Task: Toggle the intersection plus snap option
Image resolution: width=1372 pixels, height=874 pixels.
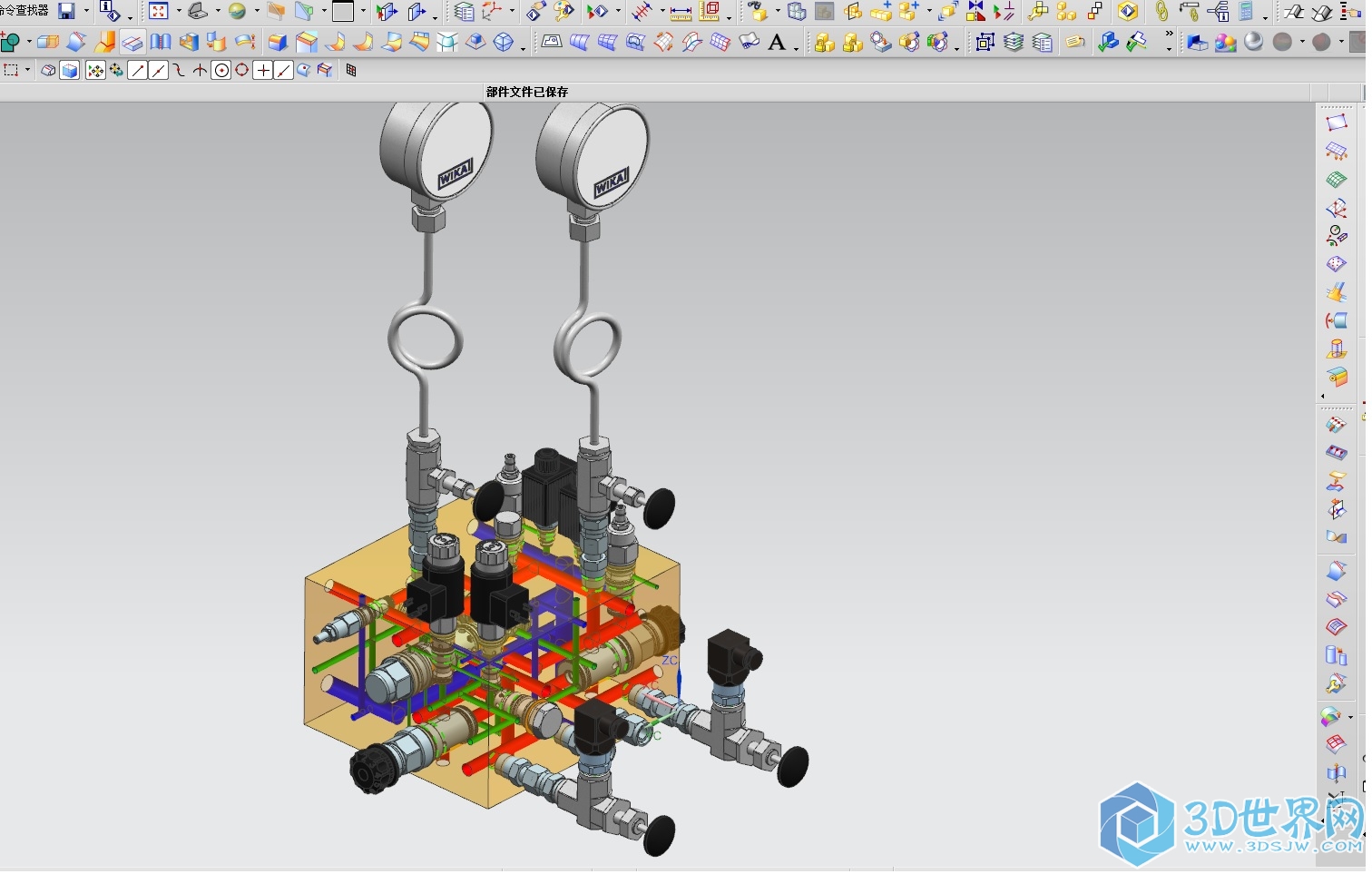Action: point(262,71)
